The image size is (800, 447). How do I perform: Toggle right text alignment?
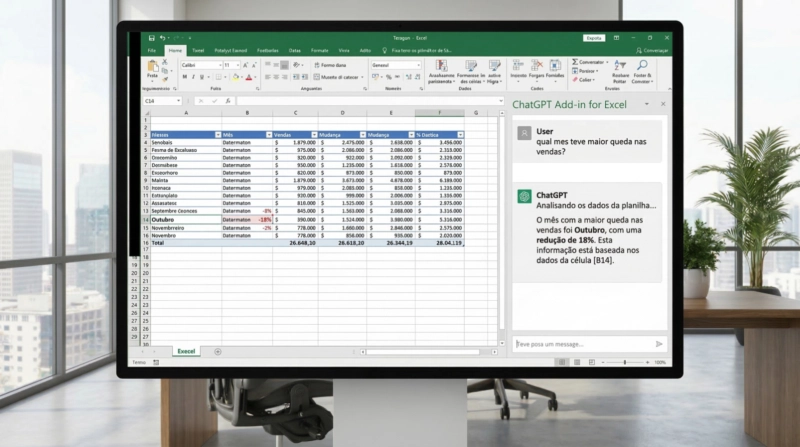point(285,77)
